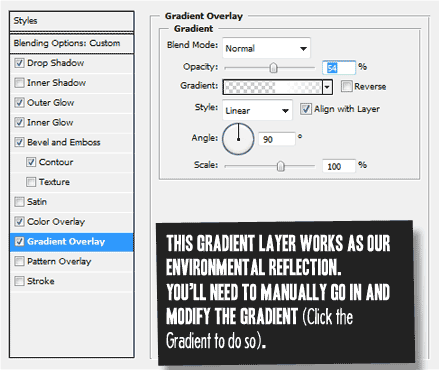Screen dimensions: 439x370
Task: Uncheck the Bevel and Emboss checkbox
Action: pos(19,142)
